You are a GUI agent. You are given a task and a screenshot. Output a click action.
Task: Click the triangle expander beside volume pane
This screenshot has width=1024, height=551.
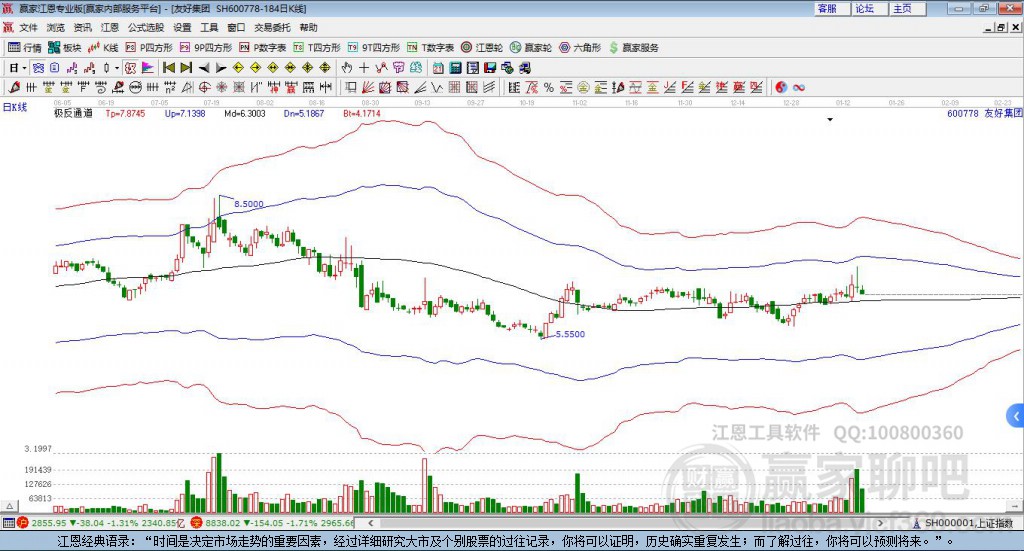click(9, 506)
